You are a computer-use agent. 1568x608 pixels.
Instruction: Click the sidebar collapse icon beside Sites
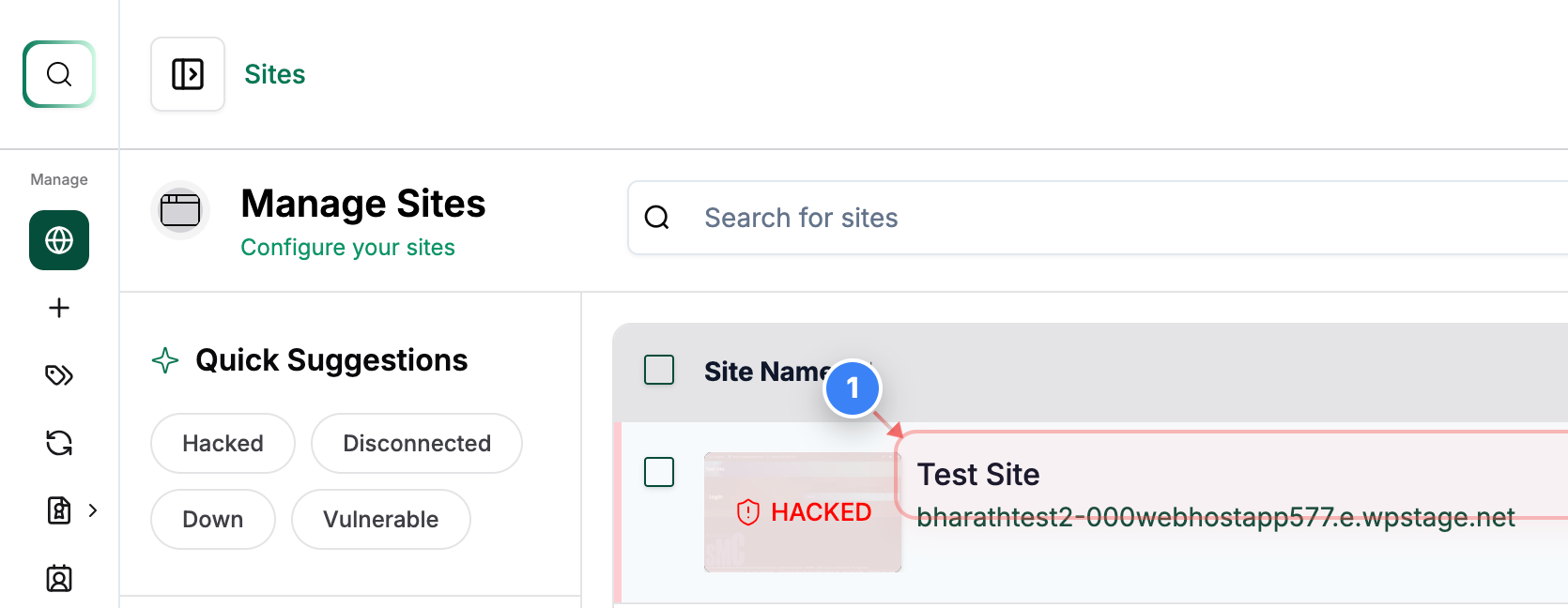pyautogui.click(x=187, y=74)
